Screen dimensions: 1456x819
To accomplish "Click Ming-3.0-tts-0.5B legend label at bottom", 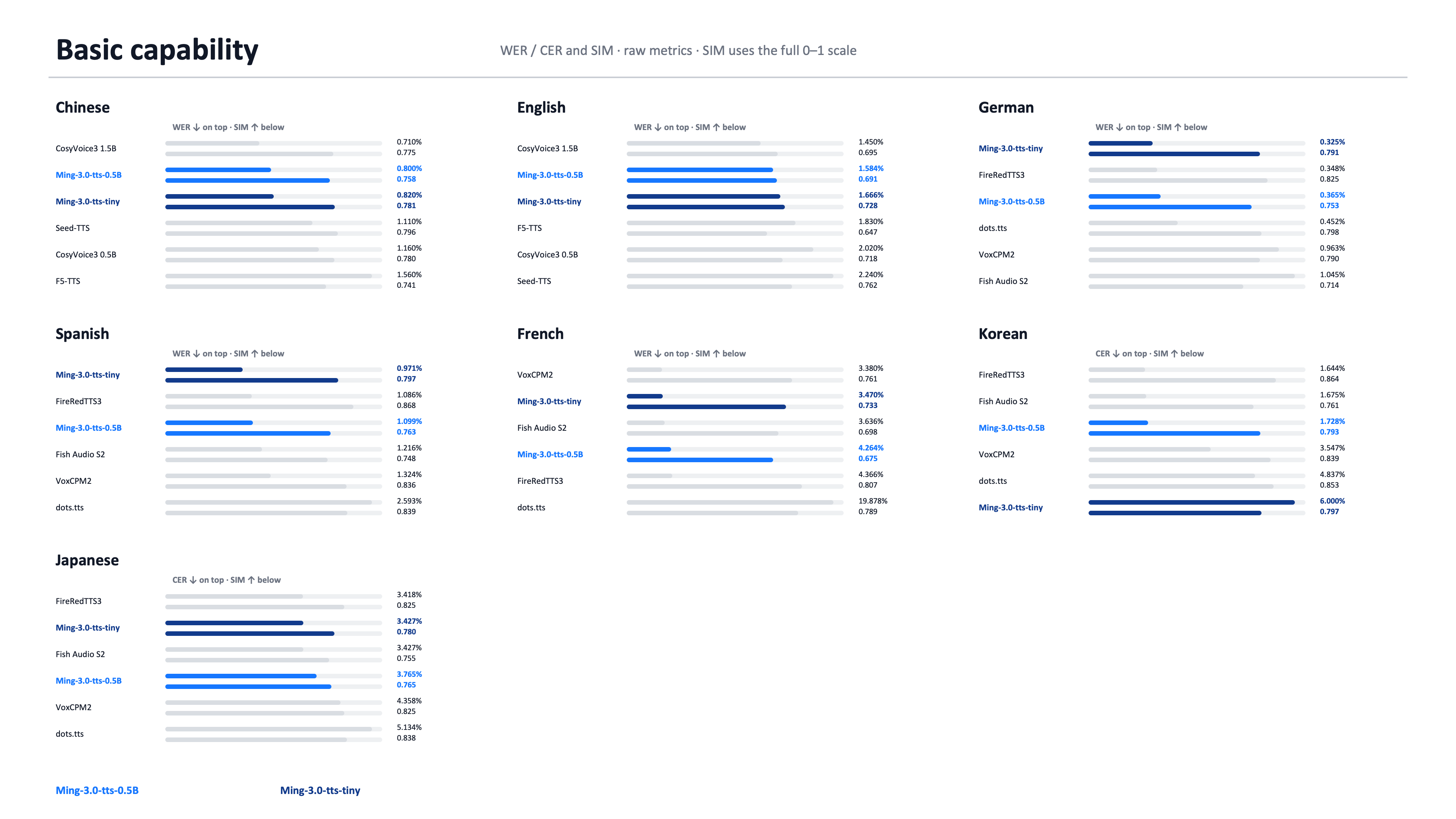I will [x=97, y=790].
